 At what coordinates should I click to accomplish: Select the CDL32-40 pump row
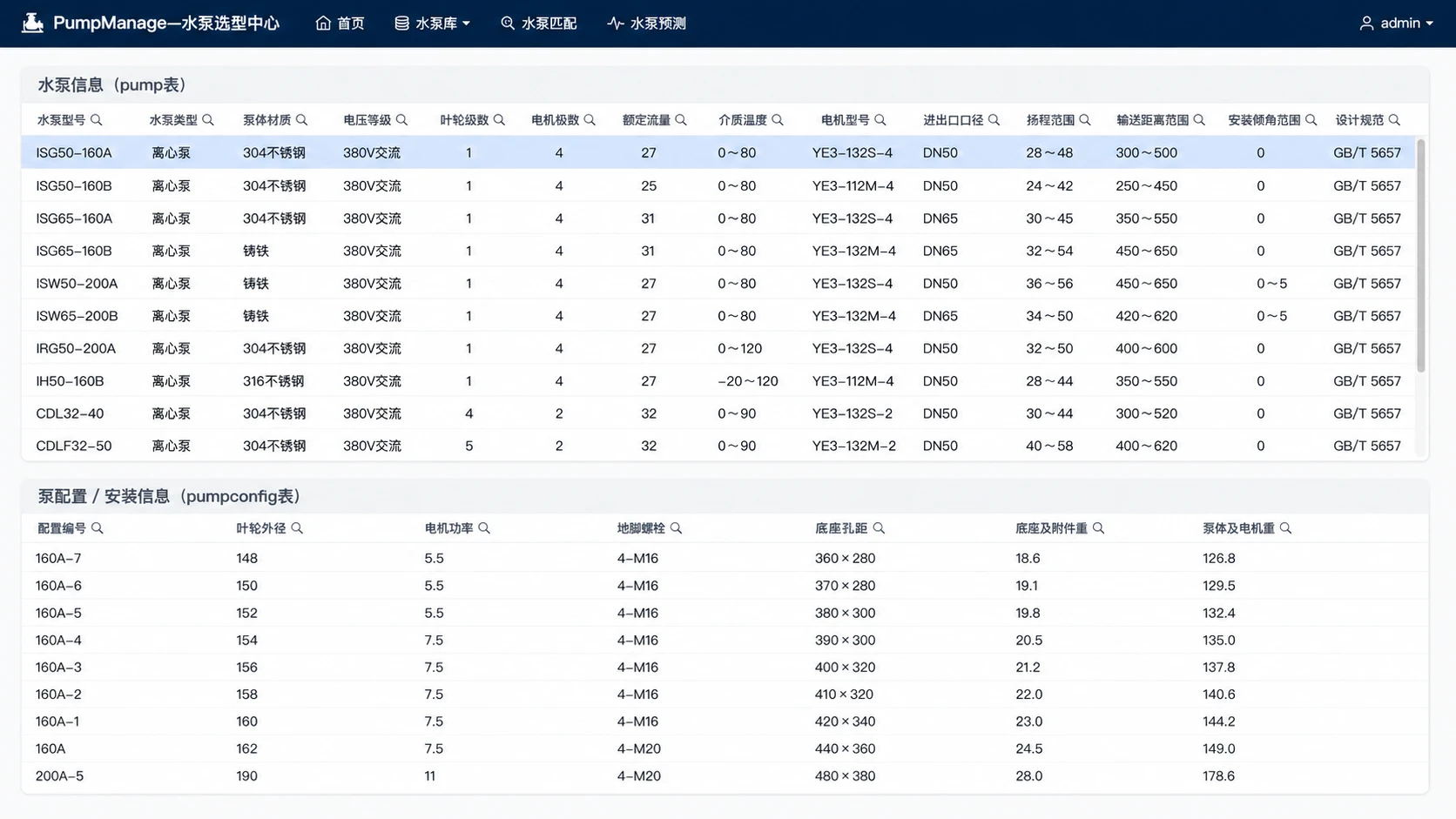718,413
